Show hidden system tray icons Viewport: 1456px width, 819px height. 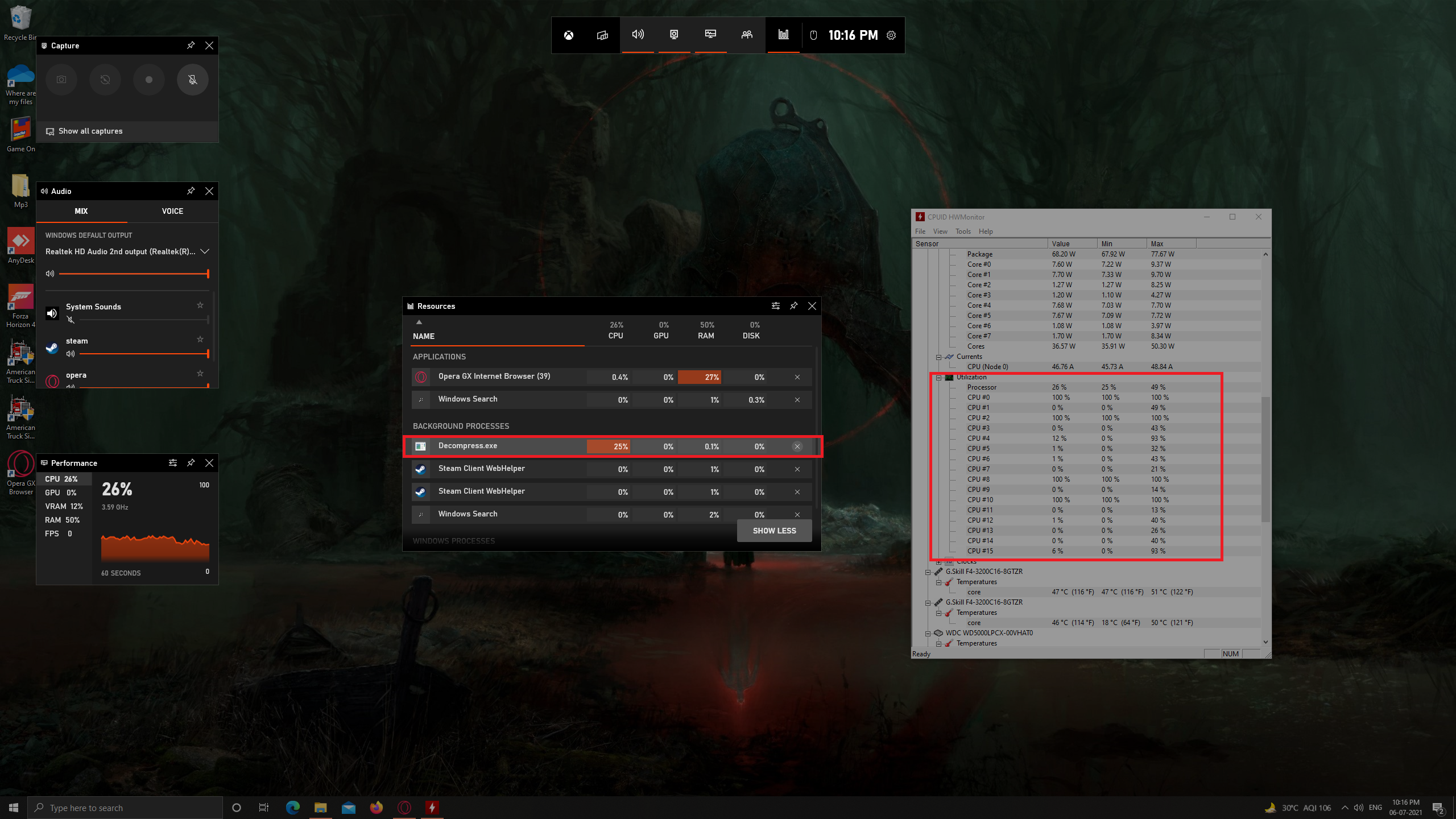point(1345,808)
